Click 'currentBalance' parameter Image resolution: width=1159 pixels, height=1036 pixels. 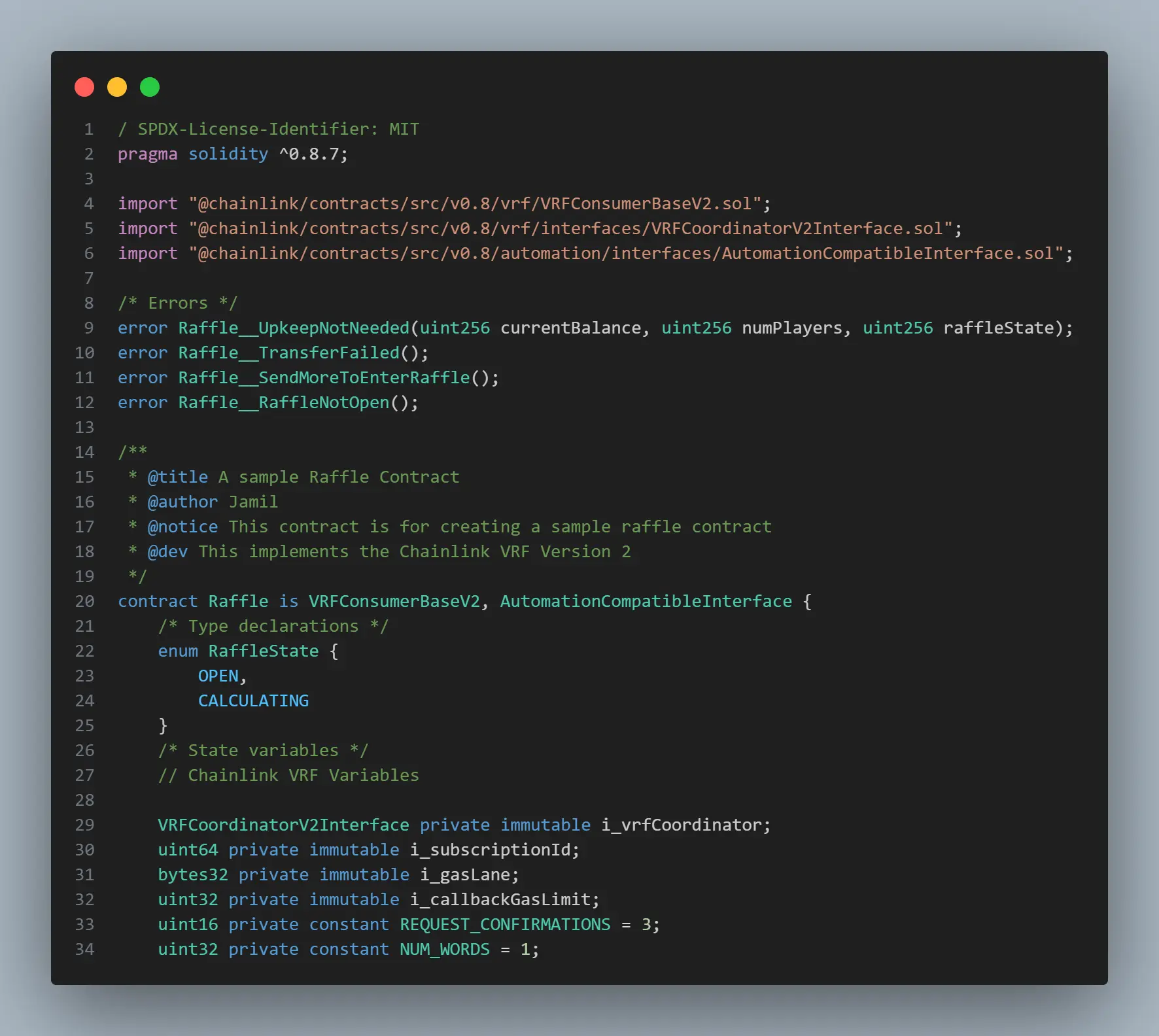pyautogui.click(x=570, y=328)
